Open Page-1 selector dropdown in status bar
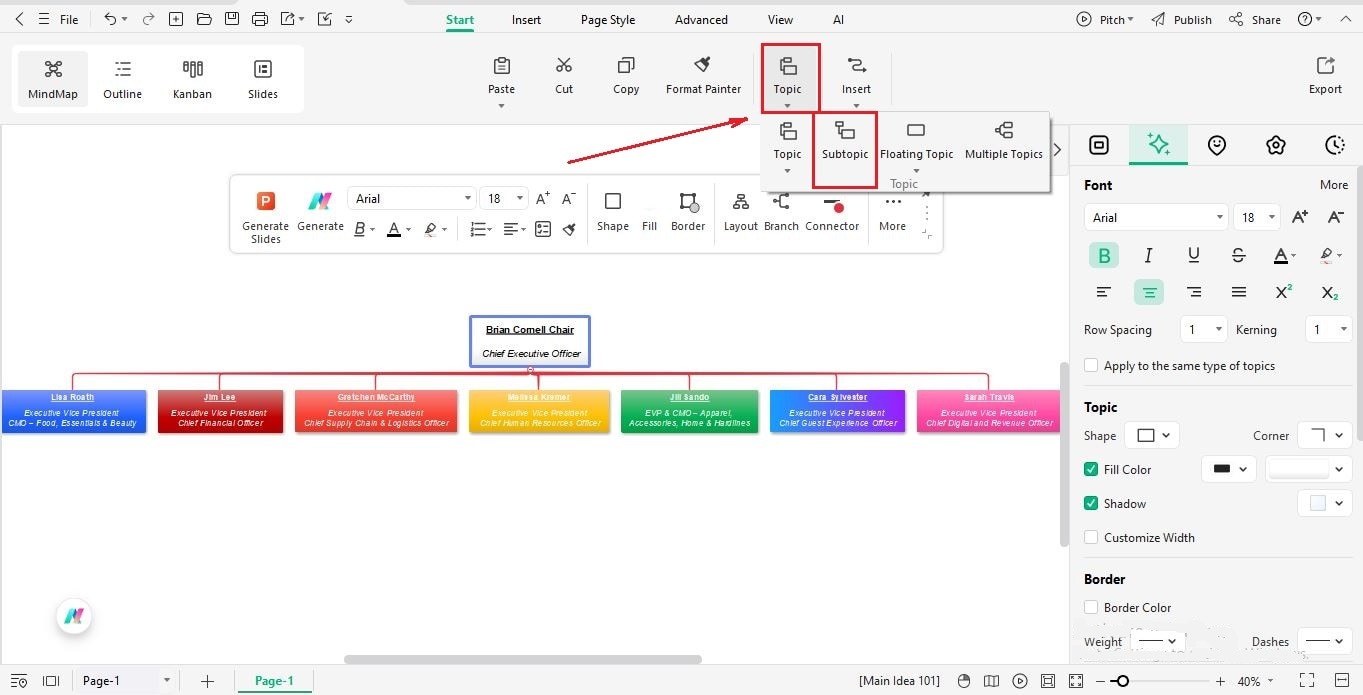1363x695 pixels. pyautogui.click(x=125, y=681)
